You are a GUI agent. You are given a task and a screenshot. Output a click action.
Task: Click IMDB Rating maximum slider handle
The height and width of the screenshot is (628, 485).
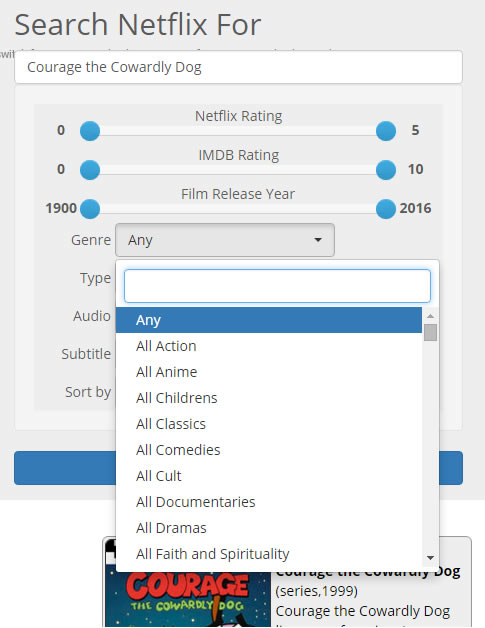click(x=386, y=170)
